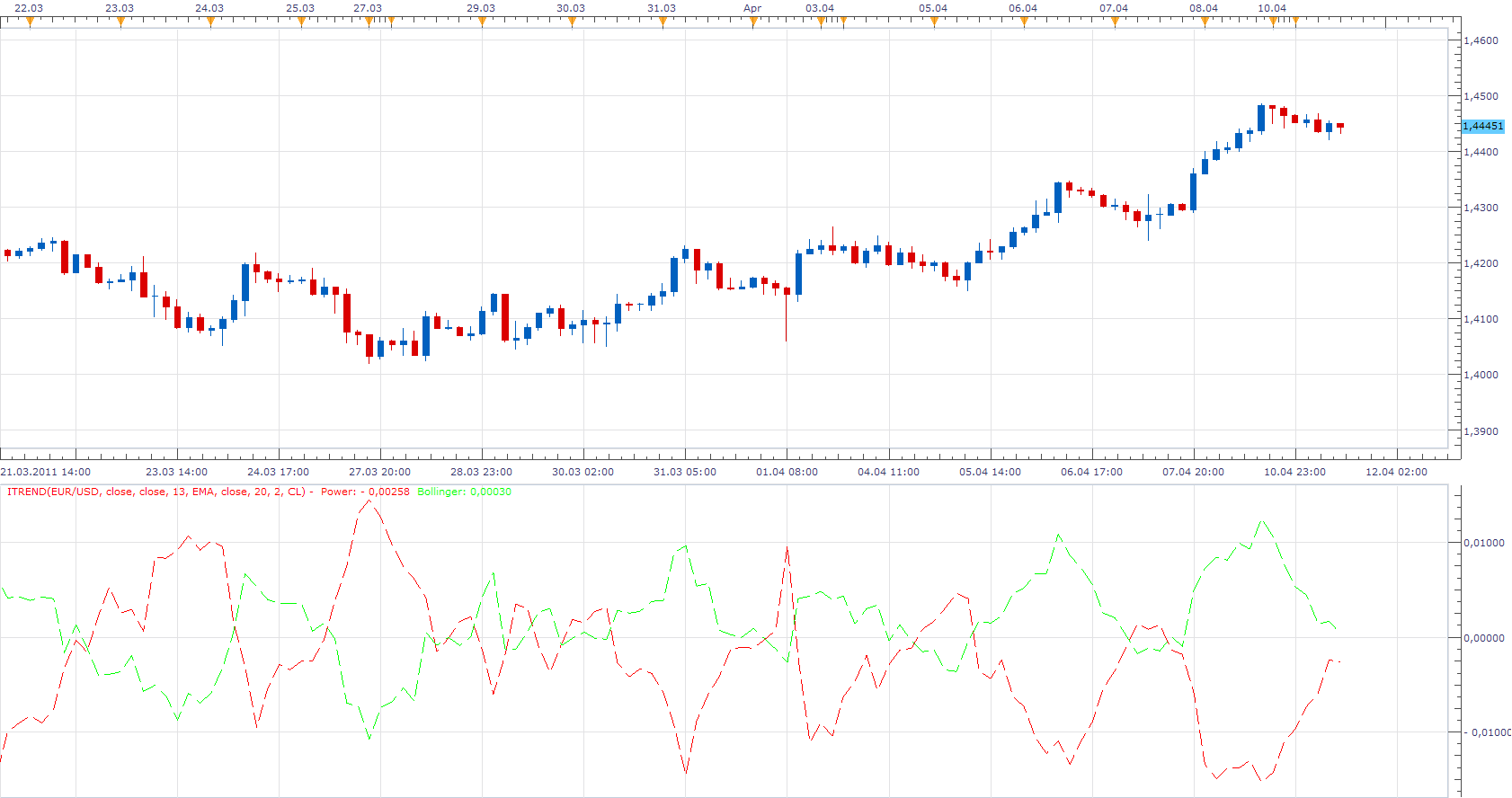Select the orange marker beneath Apr label
Viewport: 1512px width, 798px height.
[x=753, y=22]
